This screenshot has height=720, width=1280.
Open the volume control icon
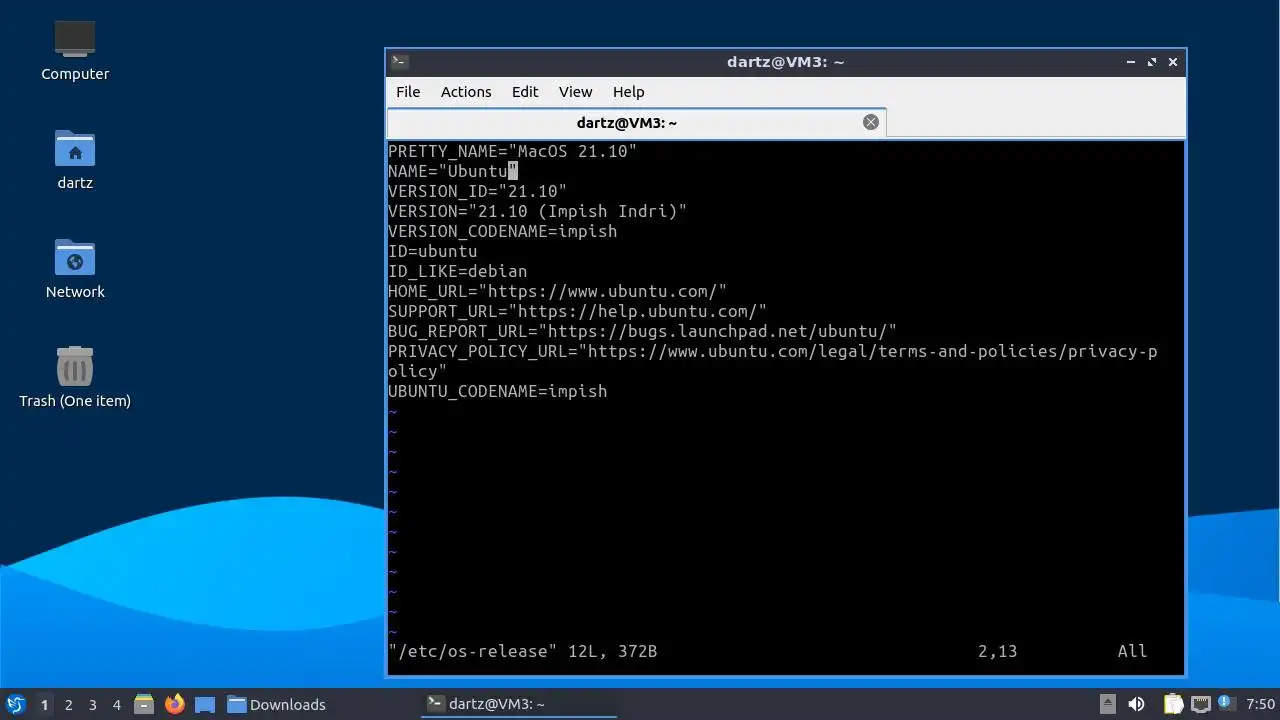coord(1136,704)
